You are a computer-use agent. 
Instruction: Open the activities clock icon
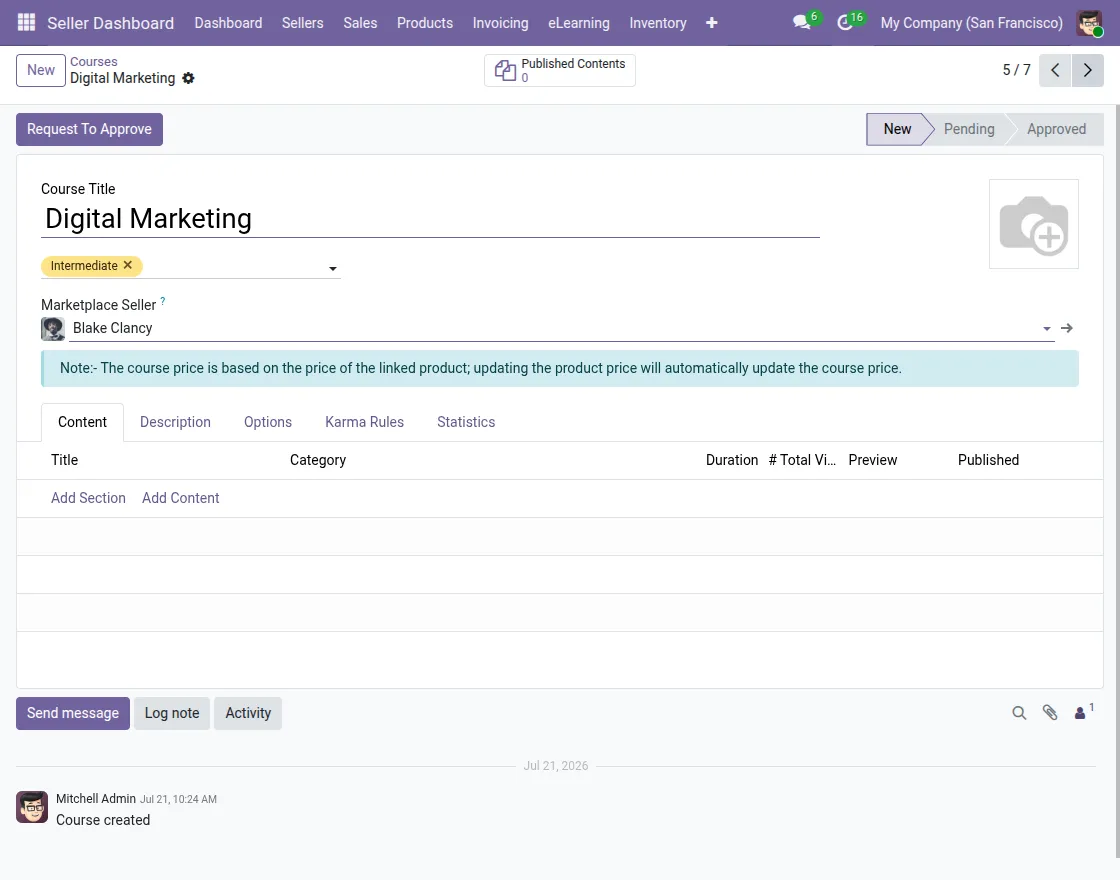point(845,23)
